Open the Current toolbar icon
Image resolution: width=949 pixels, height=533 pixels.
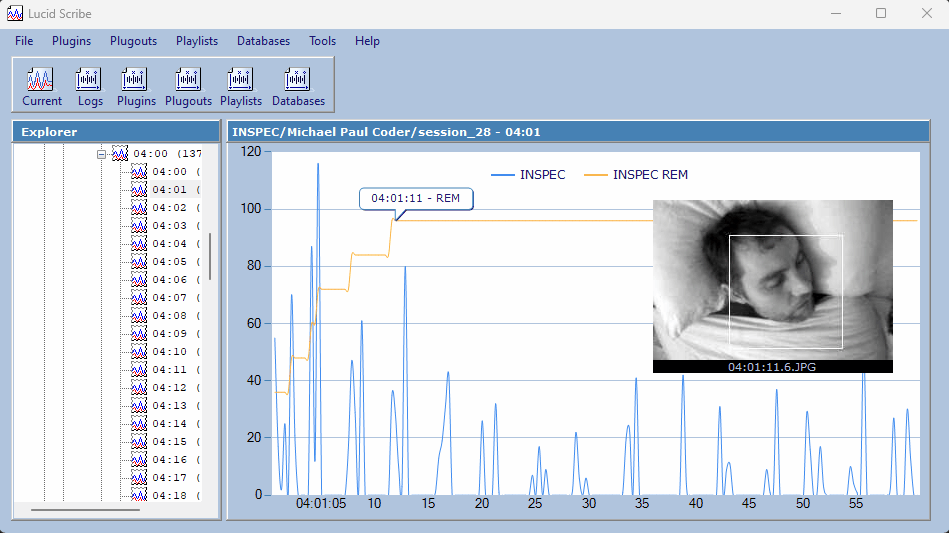click(41, 85)
